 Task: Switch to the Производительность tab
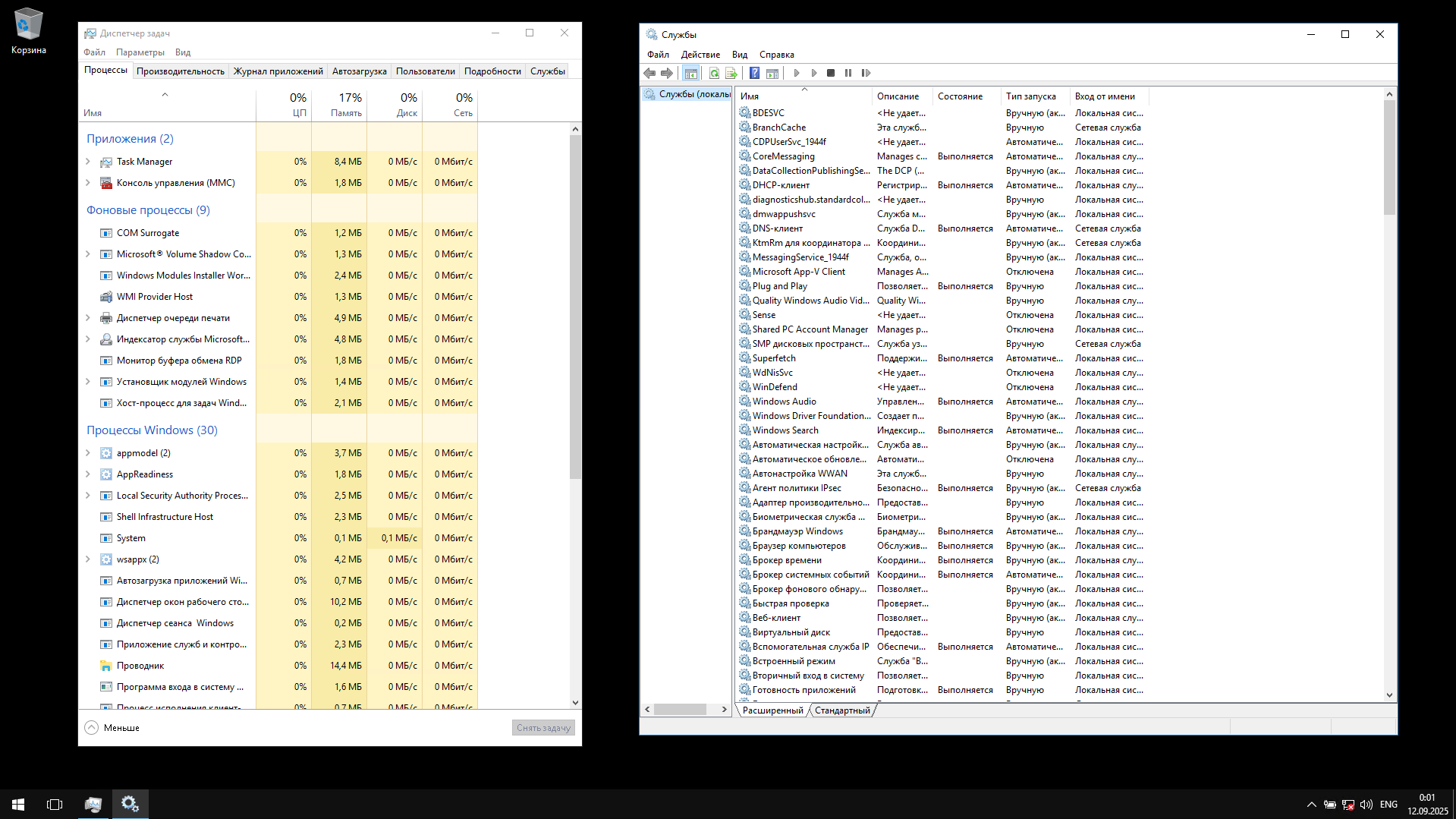tap(181, 71)
